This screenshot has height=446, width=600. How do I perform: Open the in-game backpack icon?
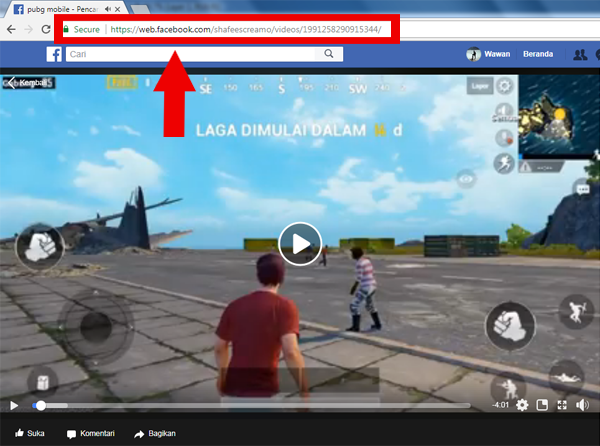(42, 382)
